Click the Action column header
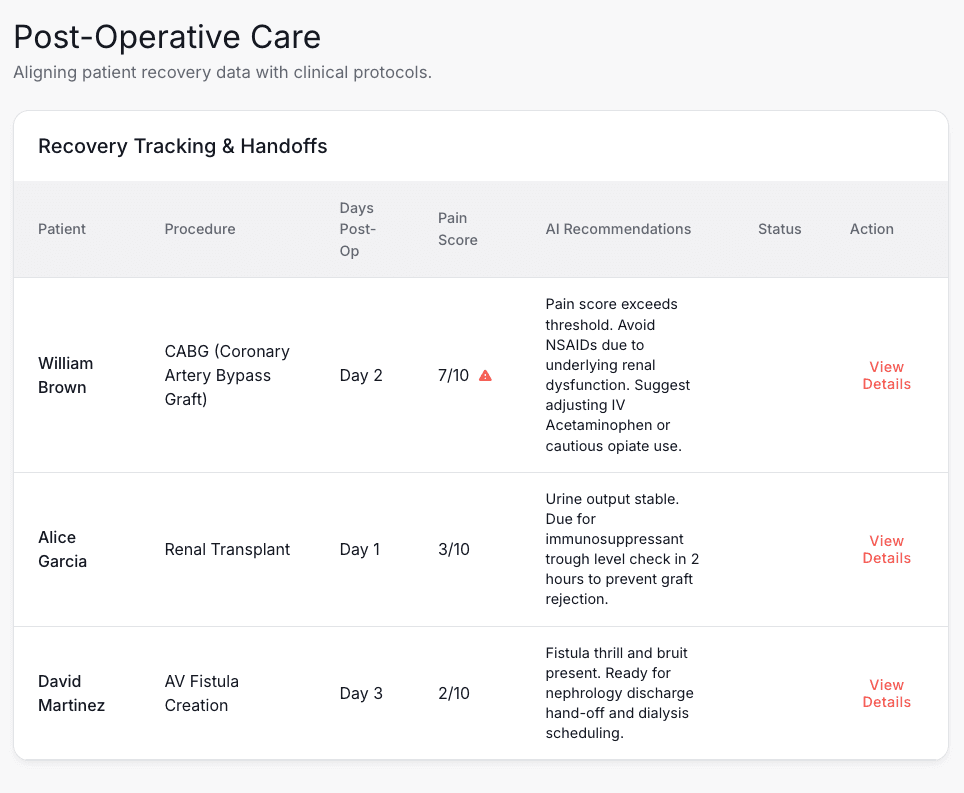This screenshot has width=964, height=793. 871,229
